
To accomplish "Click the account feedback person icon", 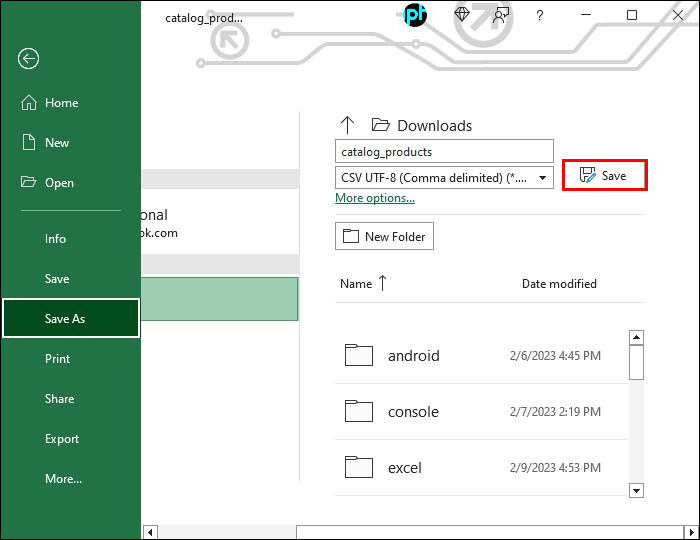I will coord(500,16).
